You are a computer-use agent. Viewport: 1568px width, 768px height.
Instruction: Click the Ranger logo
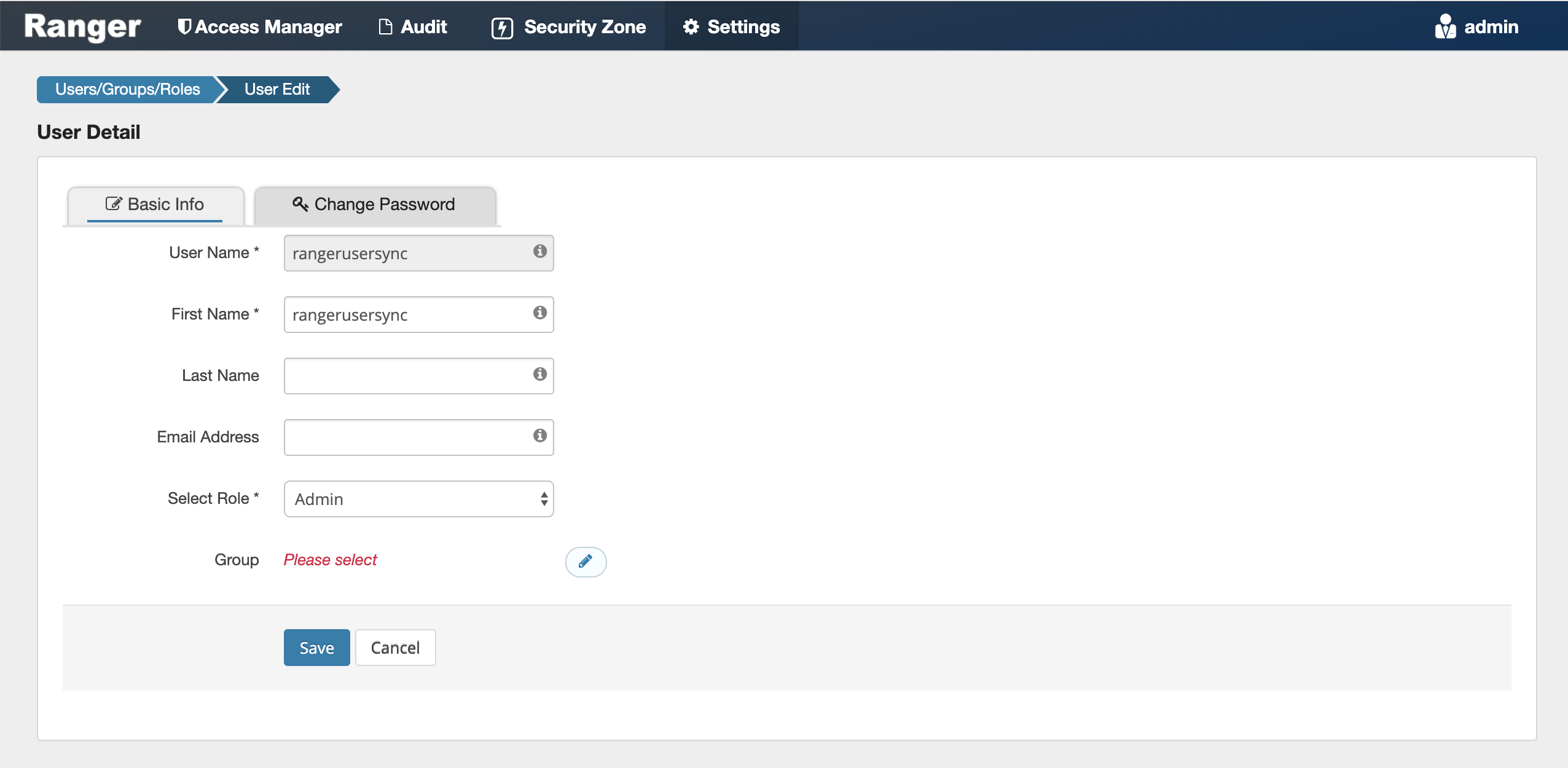click(x=82, y=26)
